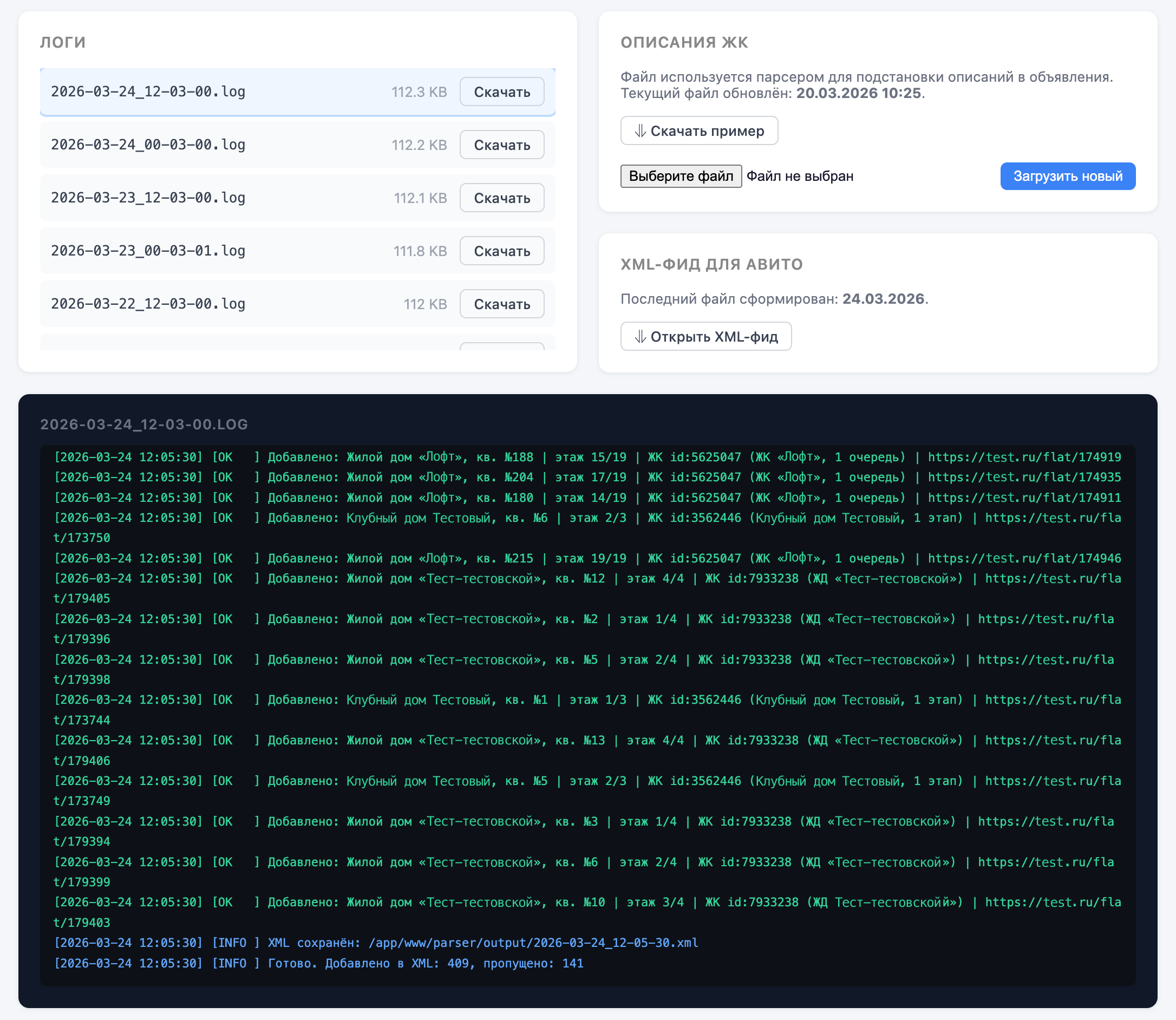Download log 2026-03-22_12-03-00.log
This screenshot has width=1176, height=1020.
coord(501,304)
